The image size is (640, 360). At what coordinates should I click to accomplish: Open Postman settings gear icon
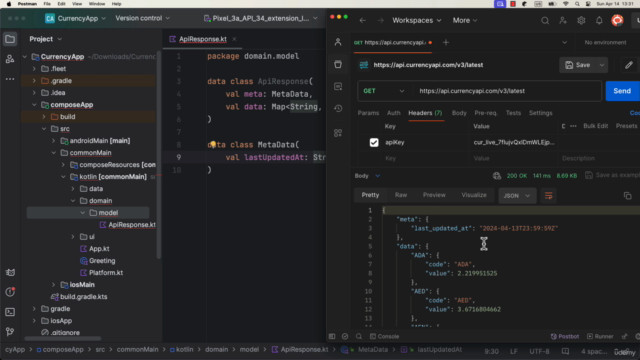point(581,20)
